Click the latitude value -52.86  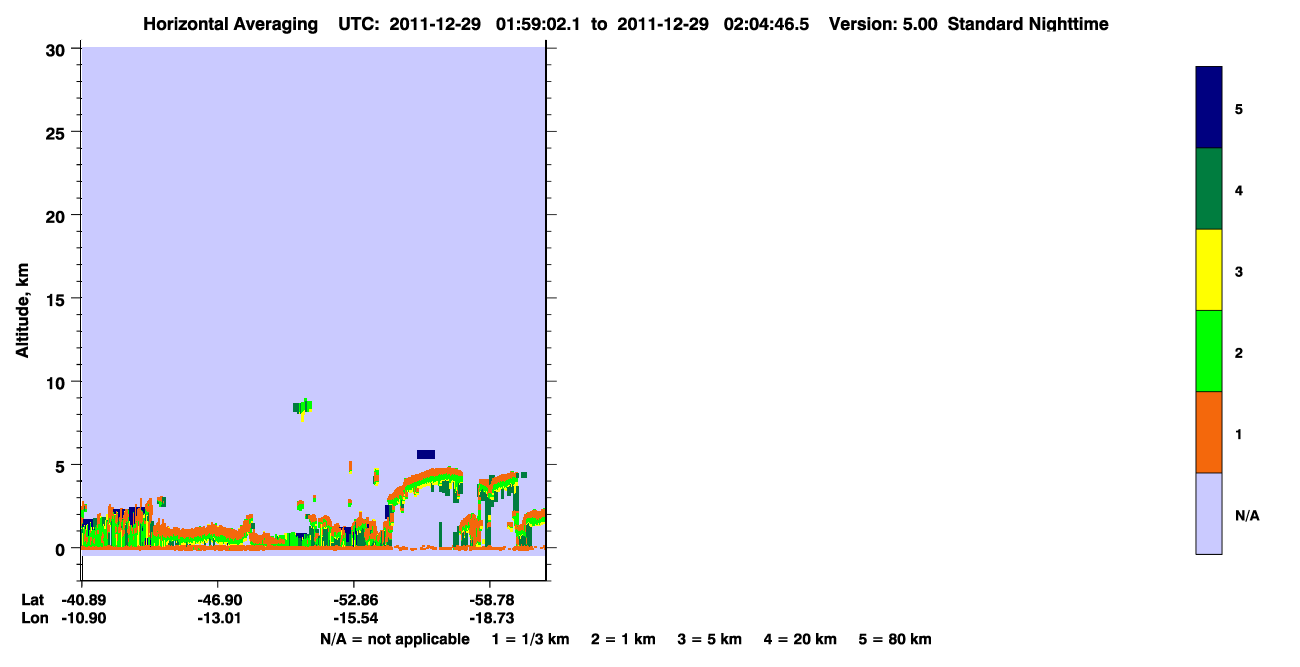point(354,600)
